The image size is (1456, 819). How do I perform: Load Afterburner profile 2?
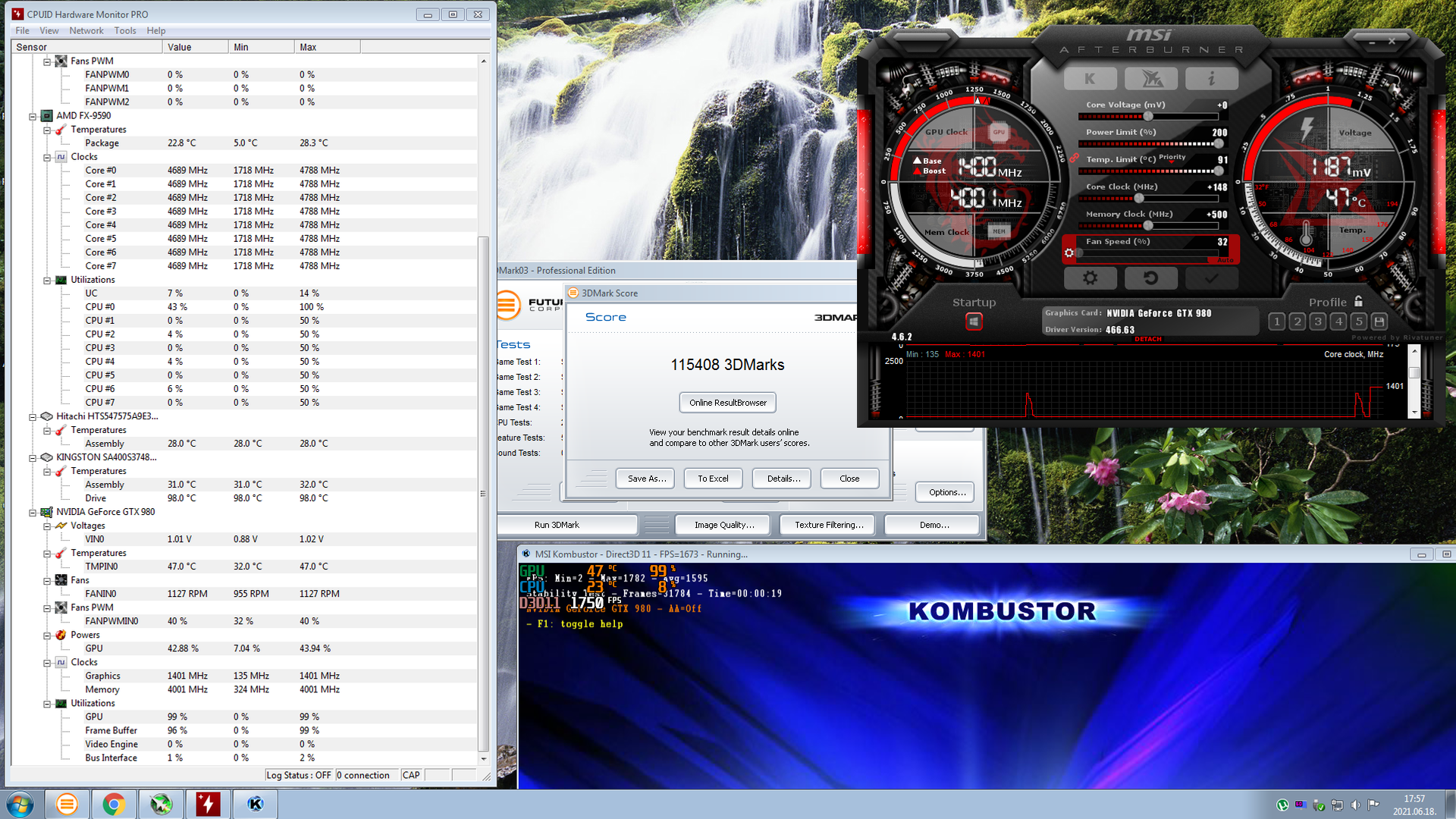(1298, 322)
